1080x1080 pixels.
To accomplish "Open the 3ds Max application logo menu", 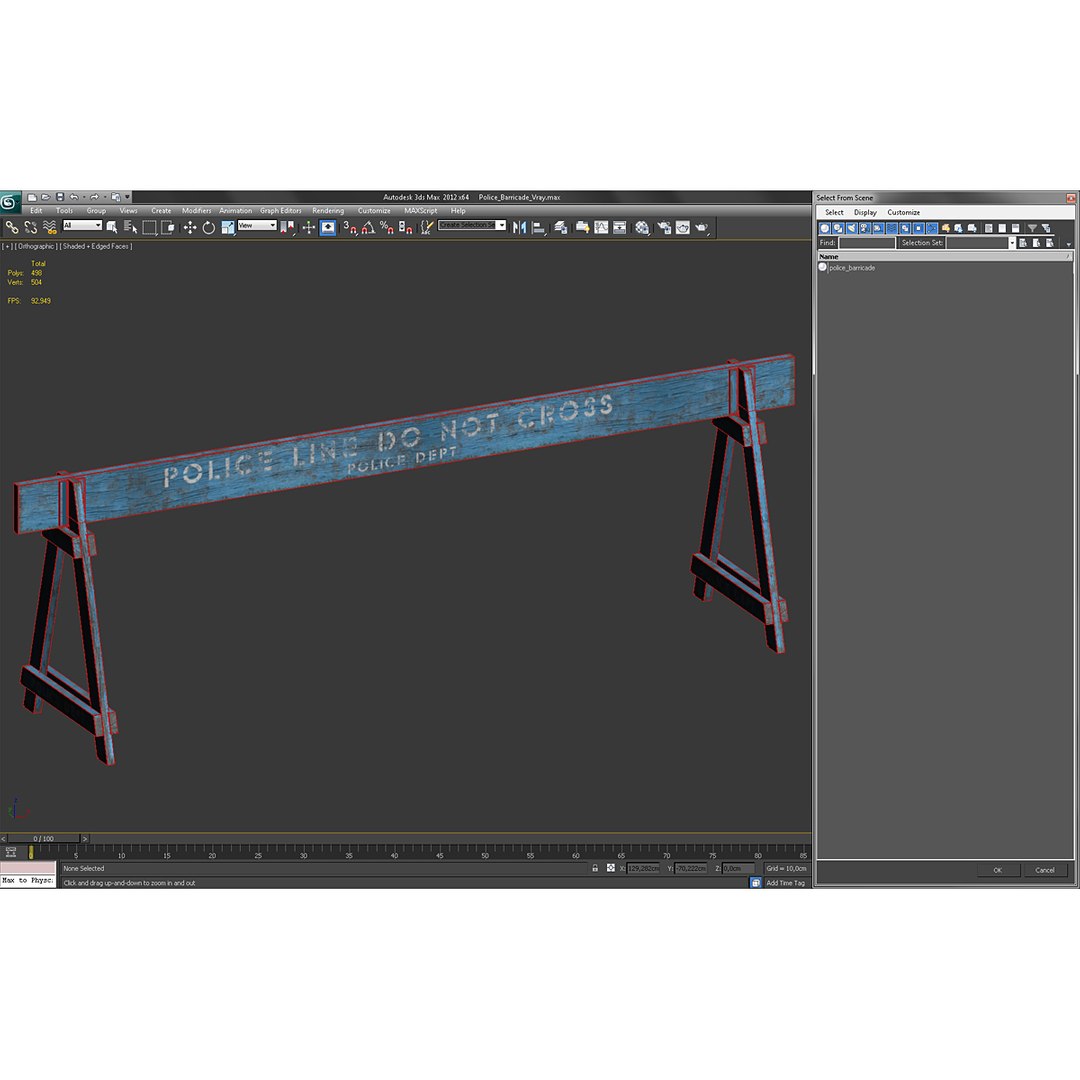I will (9, 201).
